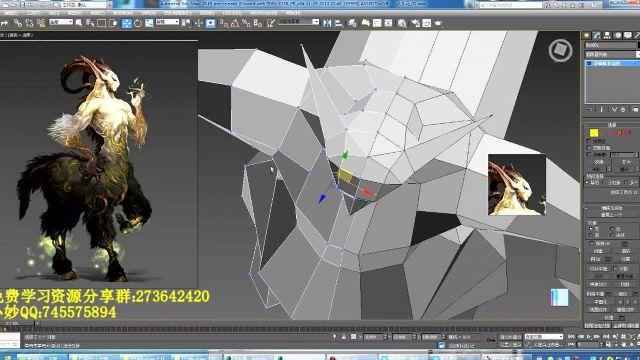Switch to the Display command panel tab
This screenshot has width=640, height=360.
point(628,36)
